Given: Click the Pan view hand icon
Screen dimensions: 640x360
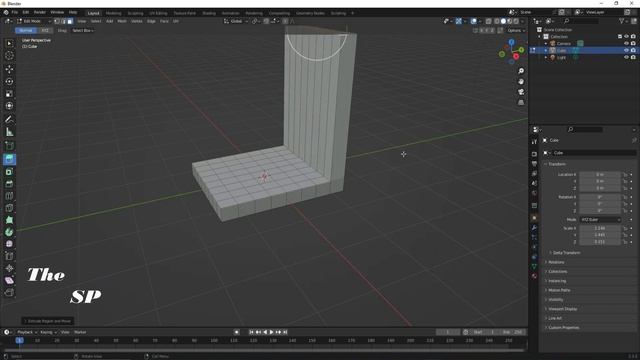Looking at the screenshot, I should (521, 82).
